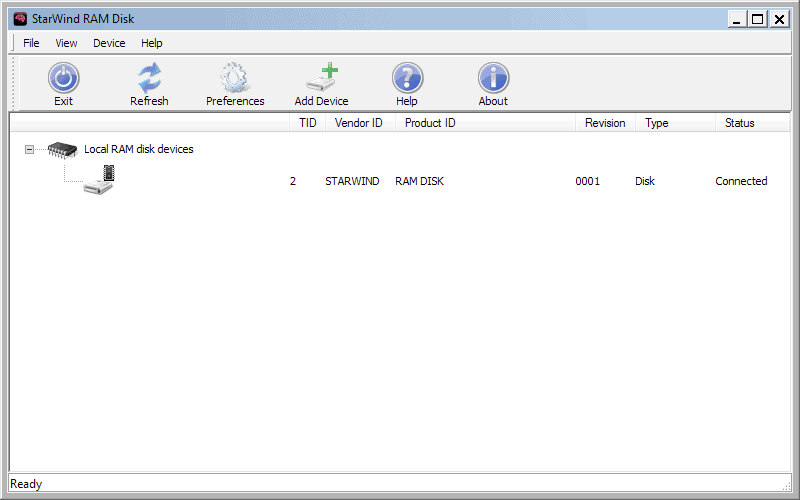Click the window resize grip in status bar
The width and height of the screenshot is (800, 500).
tap(786, 485)
